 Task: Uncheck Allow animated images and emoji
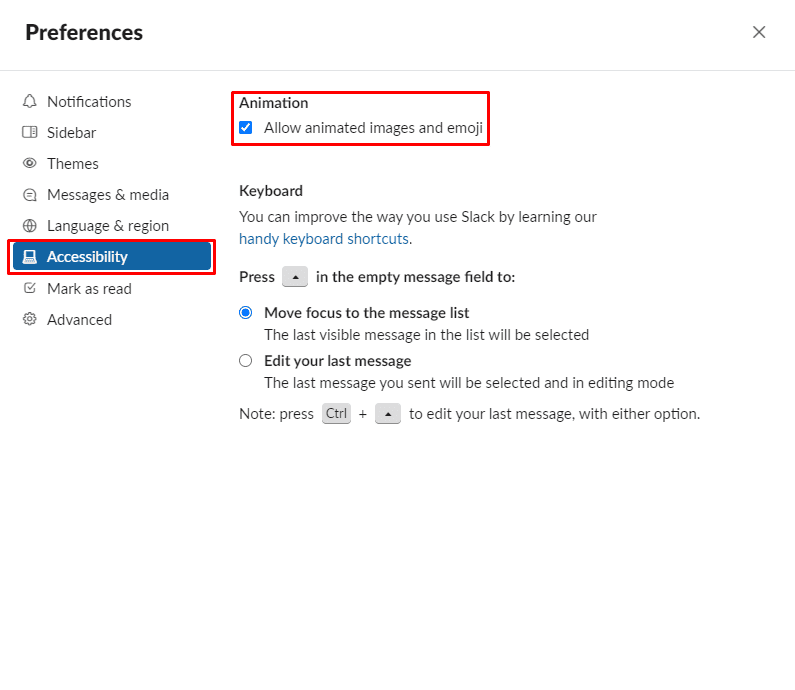point(246,127)
